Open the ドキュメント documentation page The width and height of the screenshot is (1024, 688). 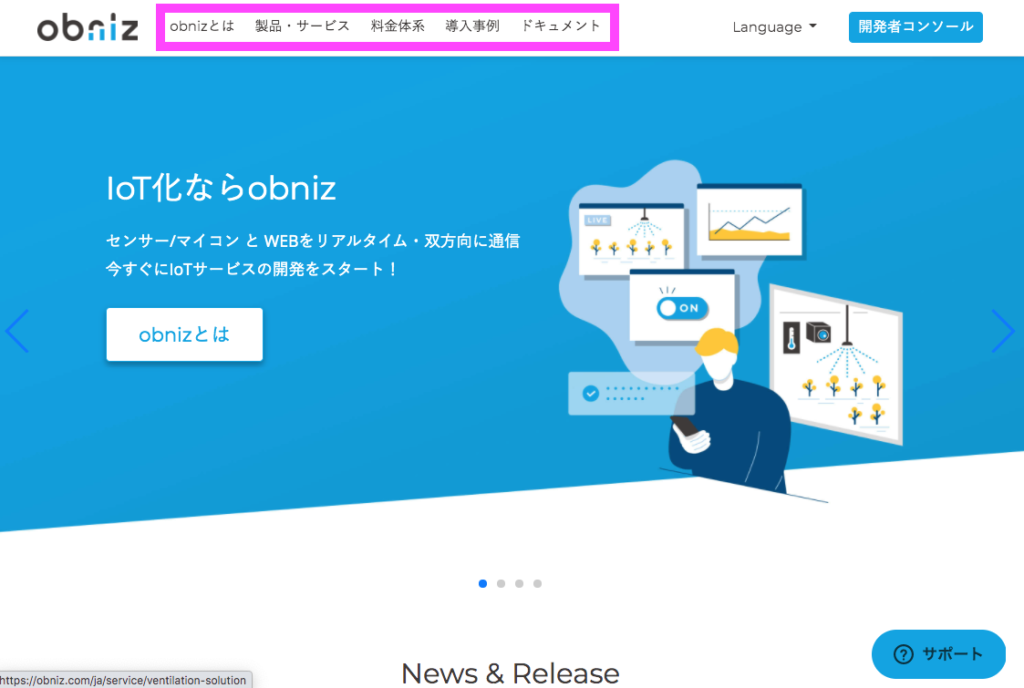[560, 26]
